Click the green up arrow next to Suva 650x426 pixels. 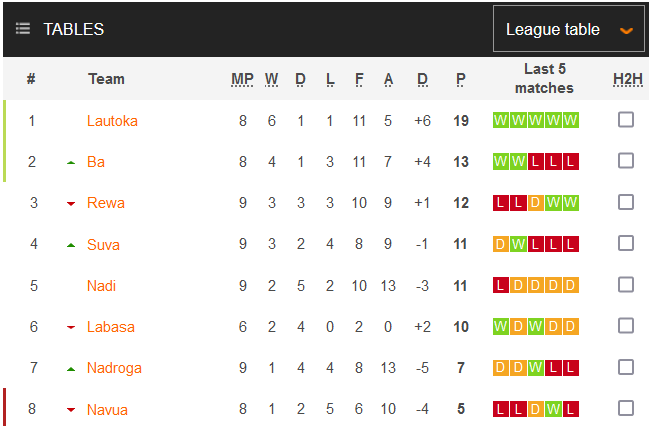click(x=71, y=245)
